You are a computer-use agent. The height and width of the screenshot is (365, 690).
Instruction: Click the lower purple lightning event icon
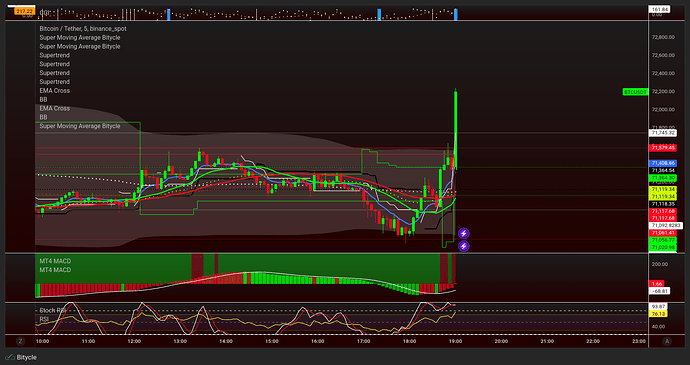(463, 246)
